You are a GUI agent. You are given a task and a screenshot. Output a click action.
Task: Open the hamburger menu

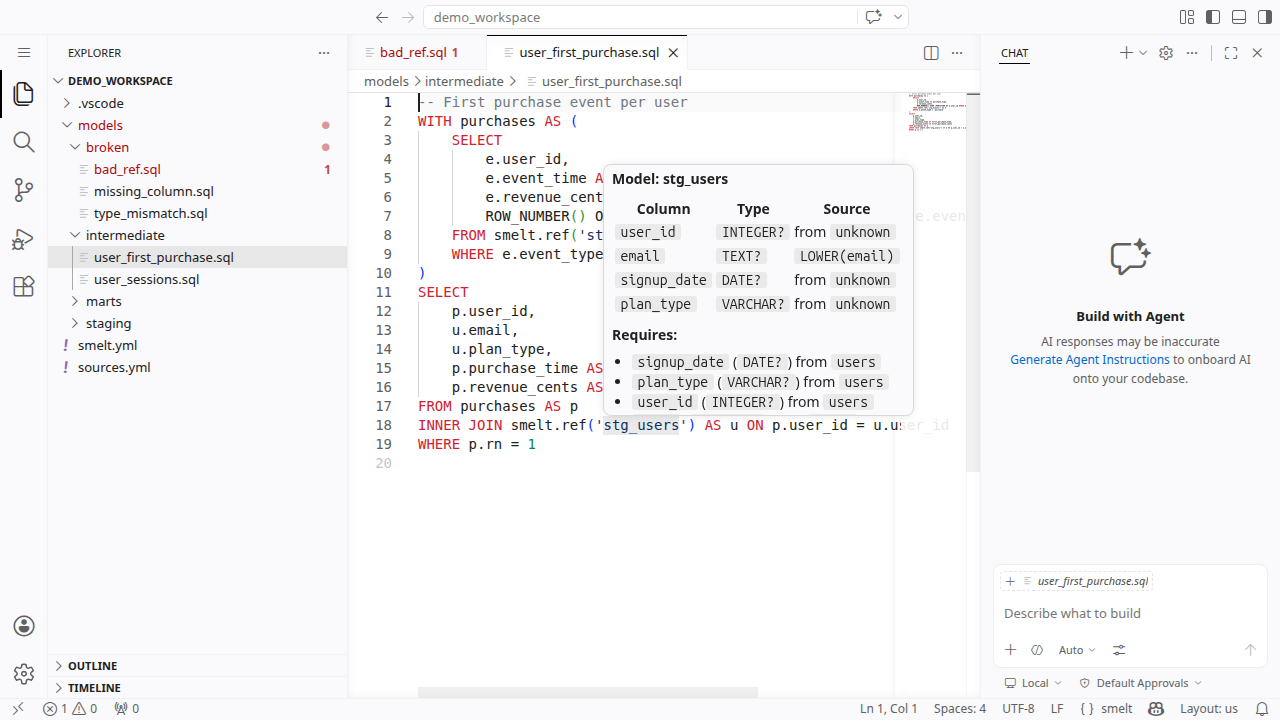tap(24, 53)
